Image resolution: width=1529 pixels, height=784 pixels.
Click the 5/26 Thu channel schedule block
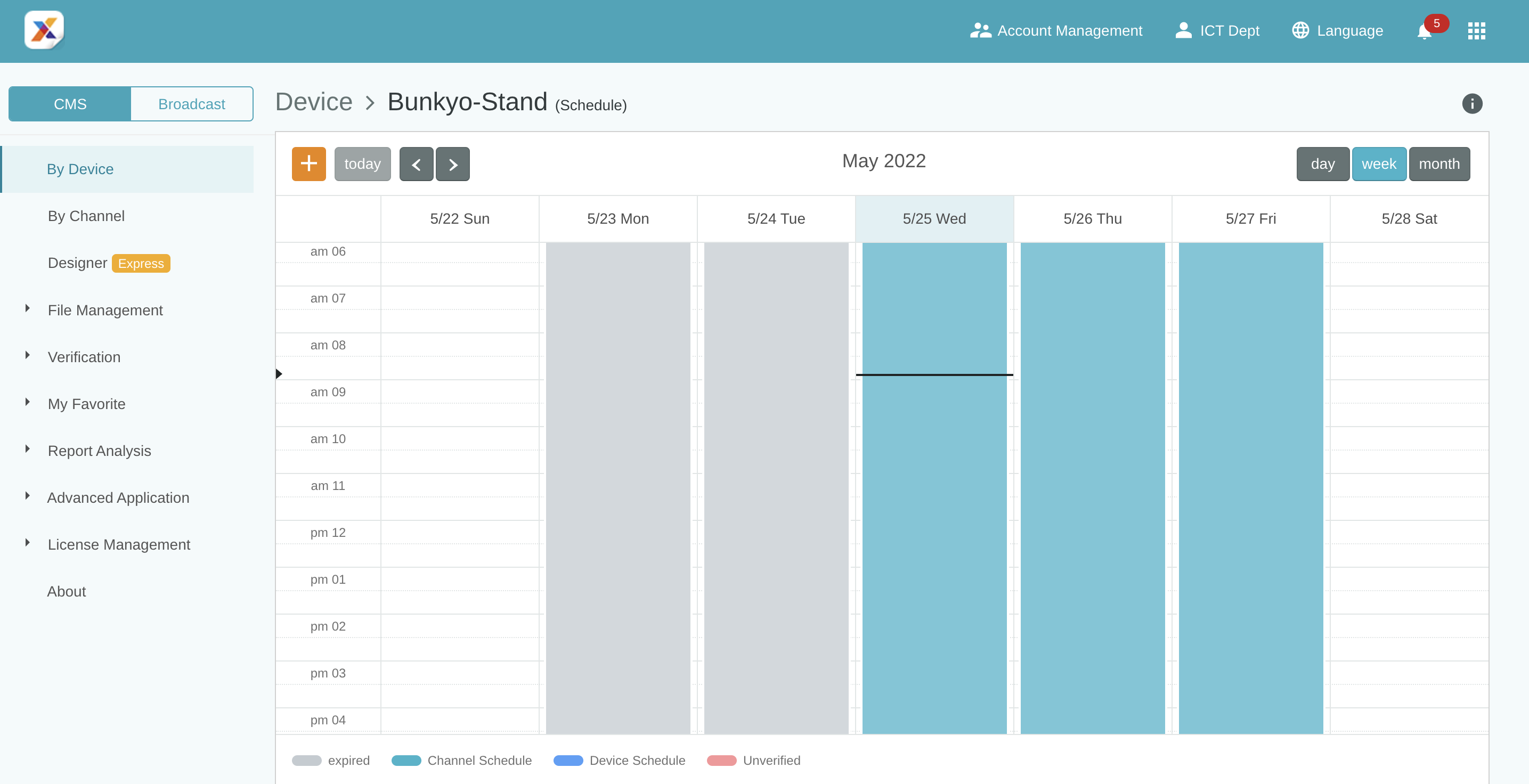coord(1092,487)
